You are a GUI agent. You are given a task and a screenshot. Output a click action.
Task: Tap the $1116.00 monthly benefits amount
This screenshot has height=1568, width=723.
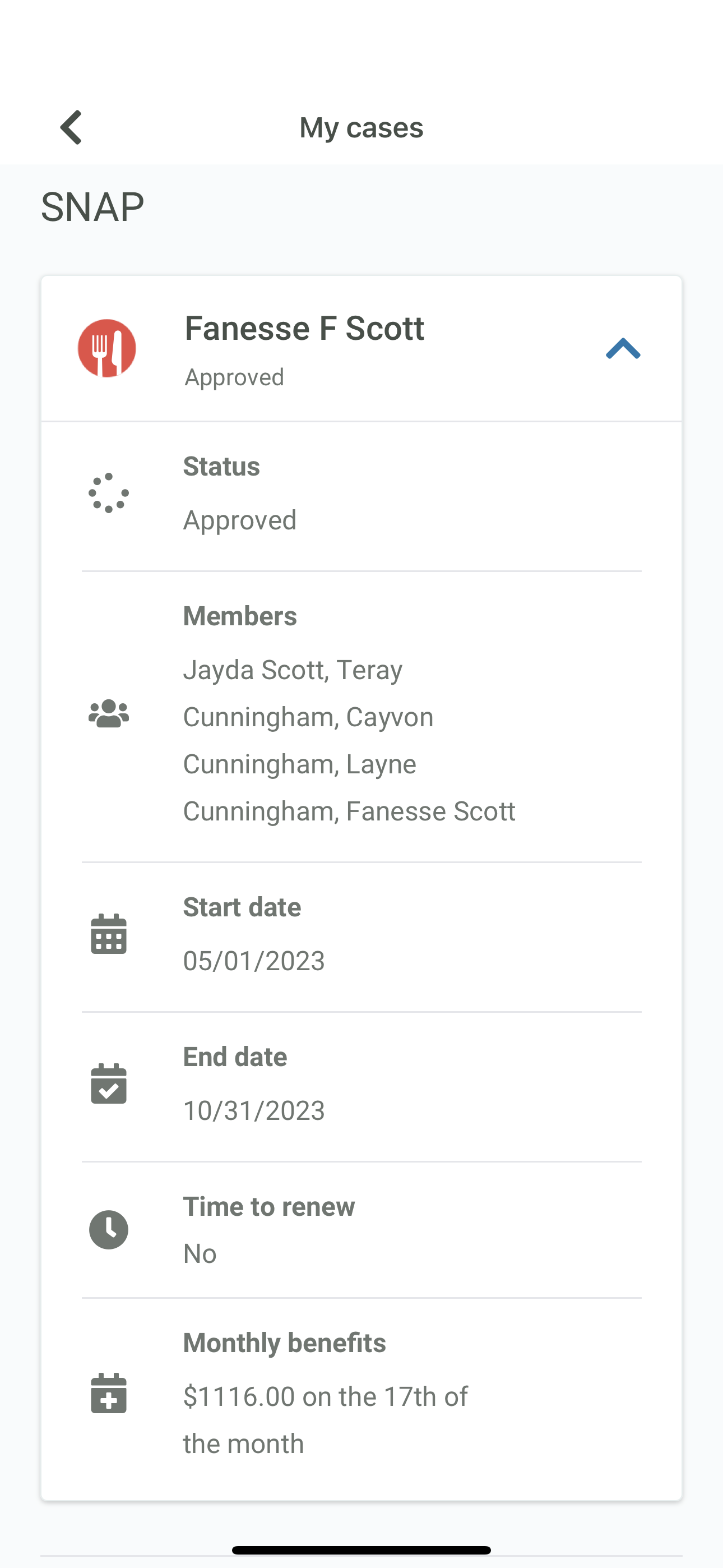coord(239,1396)
